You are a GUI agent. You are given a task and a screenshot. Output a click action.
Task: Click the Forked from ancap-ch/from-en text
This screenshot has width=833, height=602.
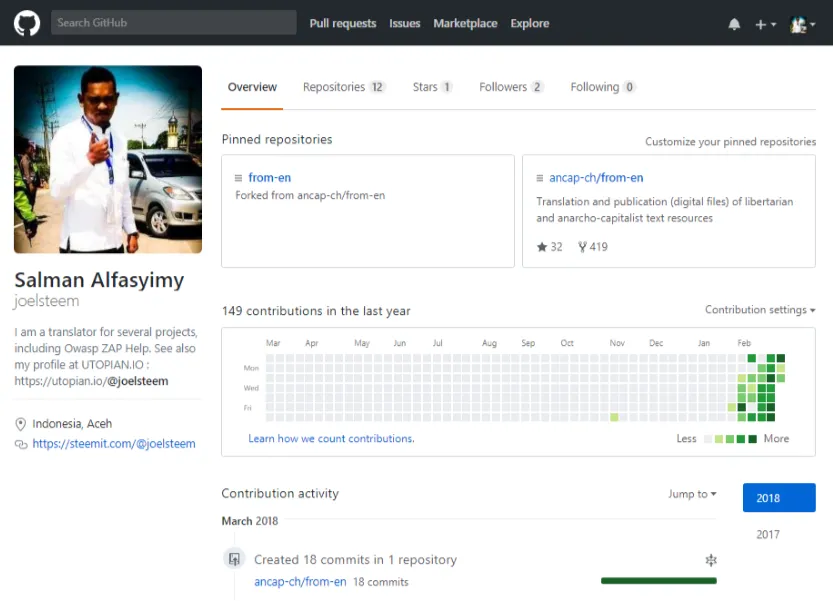(x=310, y=196)
